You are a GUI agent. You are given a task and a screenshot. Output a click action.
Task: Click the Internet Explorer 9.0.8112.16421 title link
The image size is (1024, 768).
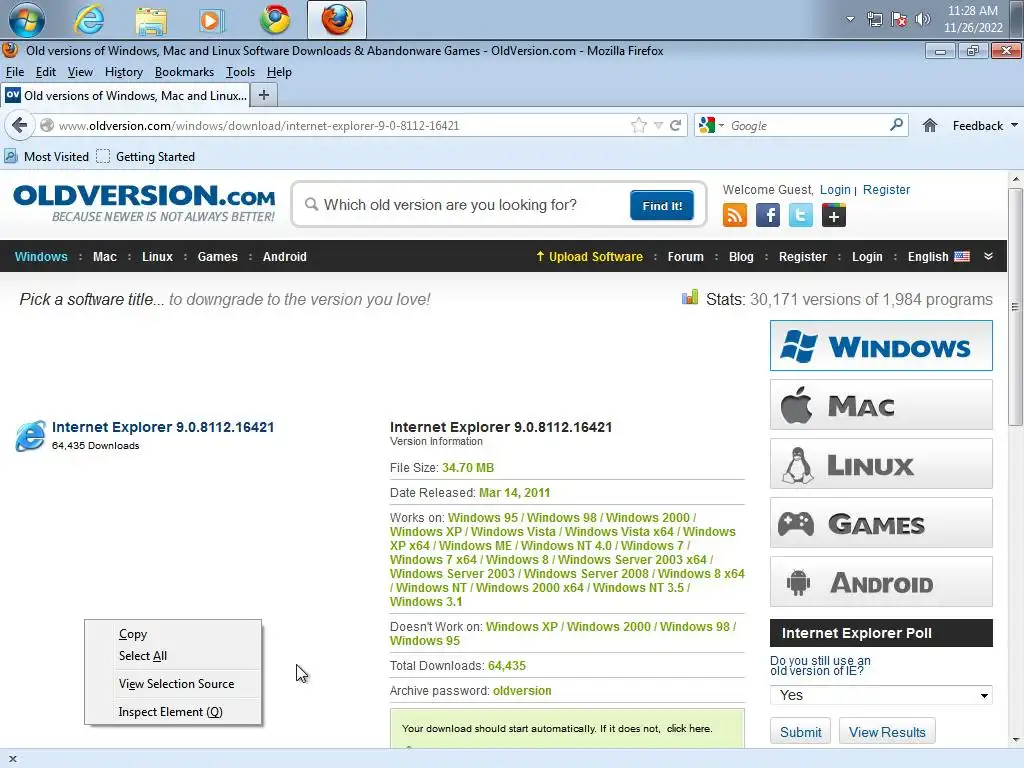163,427
